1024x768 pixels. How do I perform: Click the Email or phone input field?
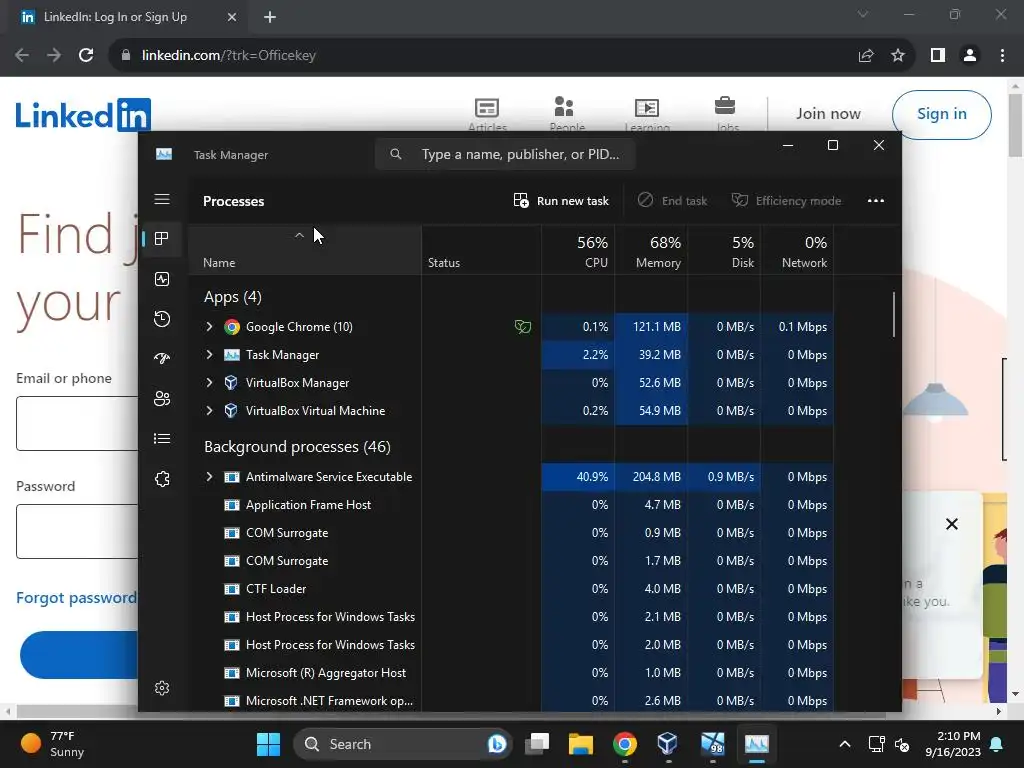click(77, 423)
